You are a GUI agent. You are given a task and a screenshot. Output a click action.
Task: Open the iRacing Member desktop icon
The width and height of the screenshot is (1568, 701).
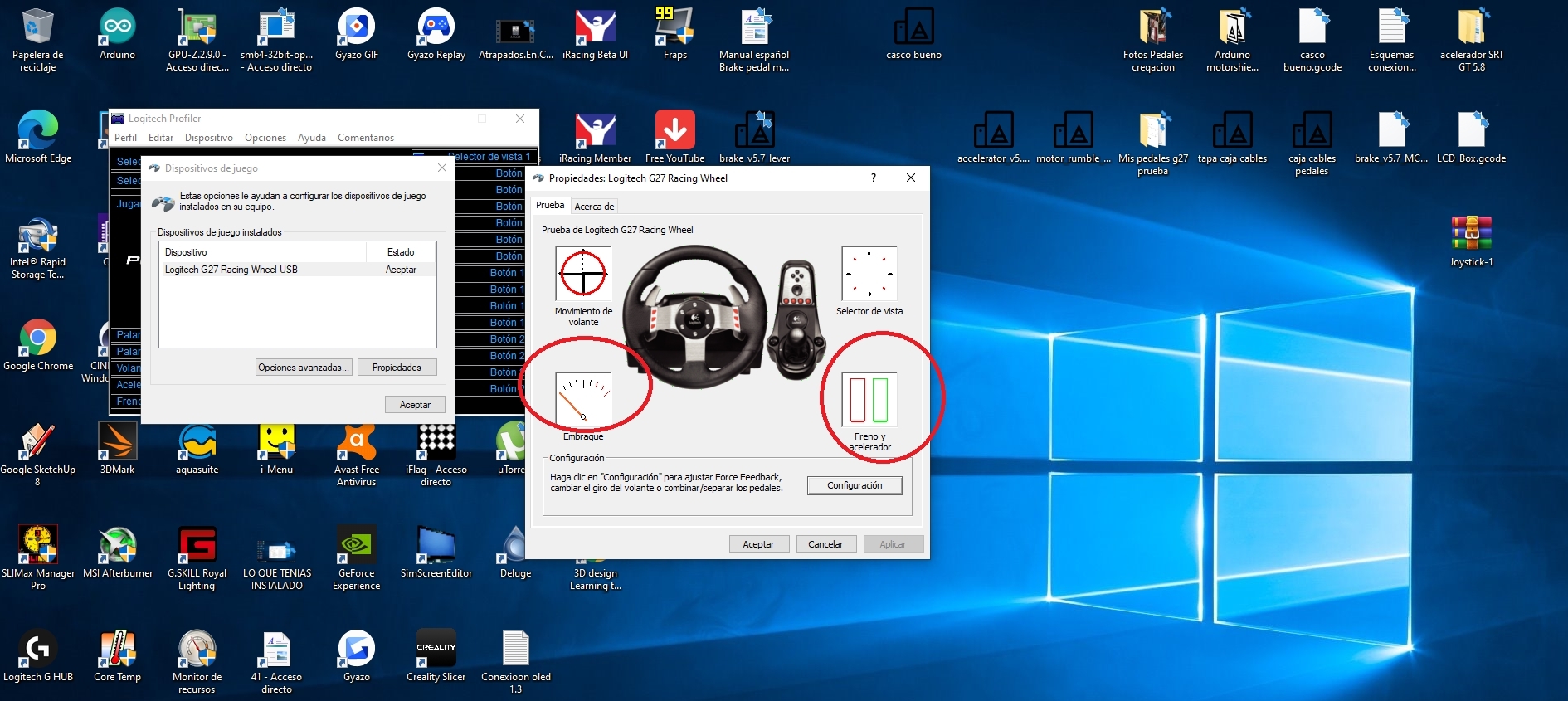click(595, 130)
